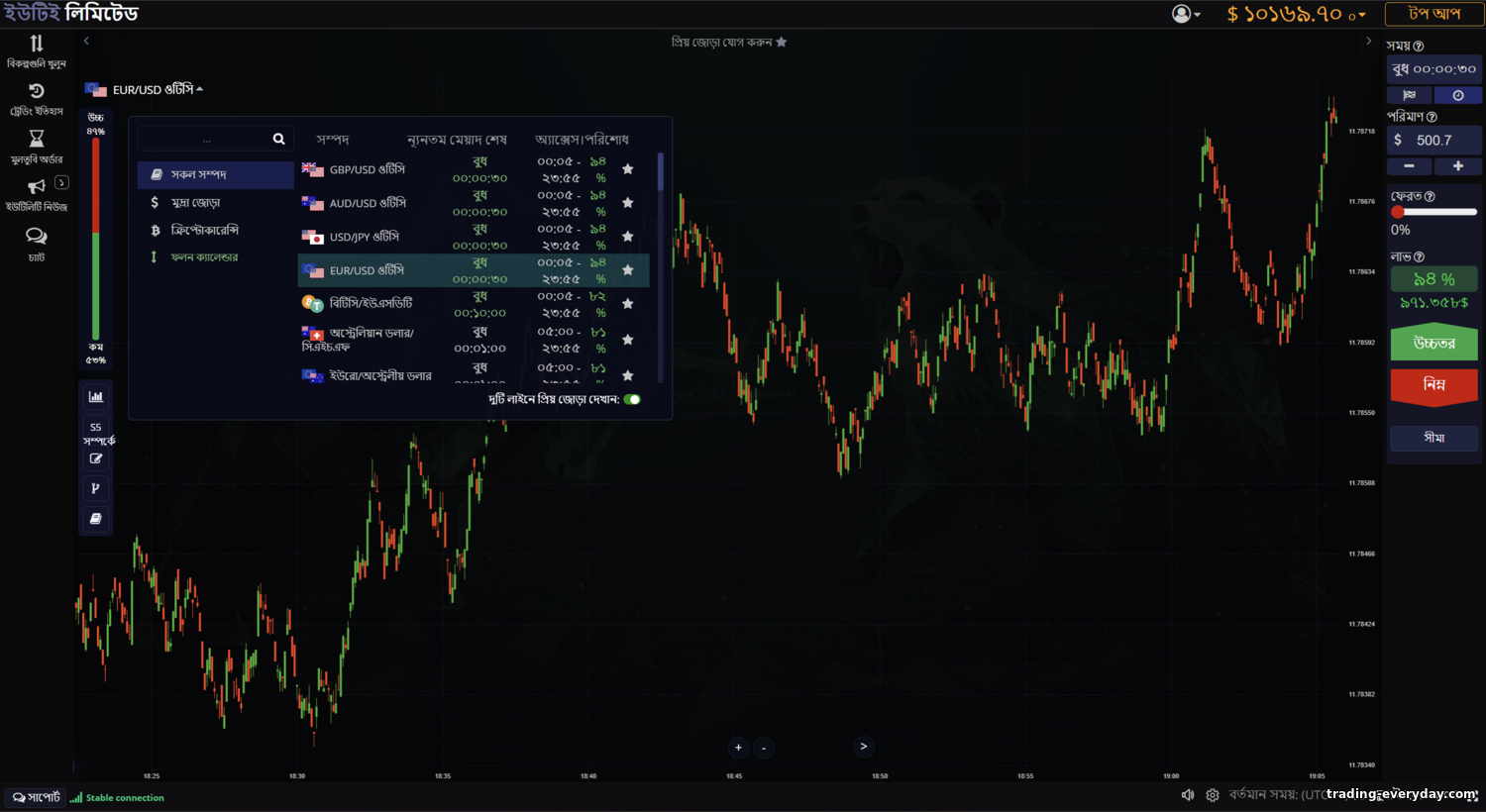This screenshot has height=812, width=1486.
Task: Select the cryptocurrency category
Action: pos(204,230)
